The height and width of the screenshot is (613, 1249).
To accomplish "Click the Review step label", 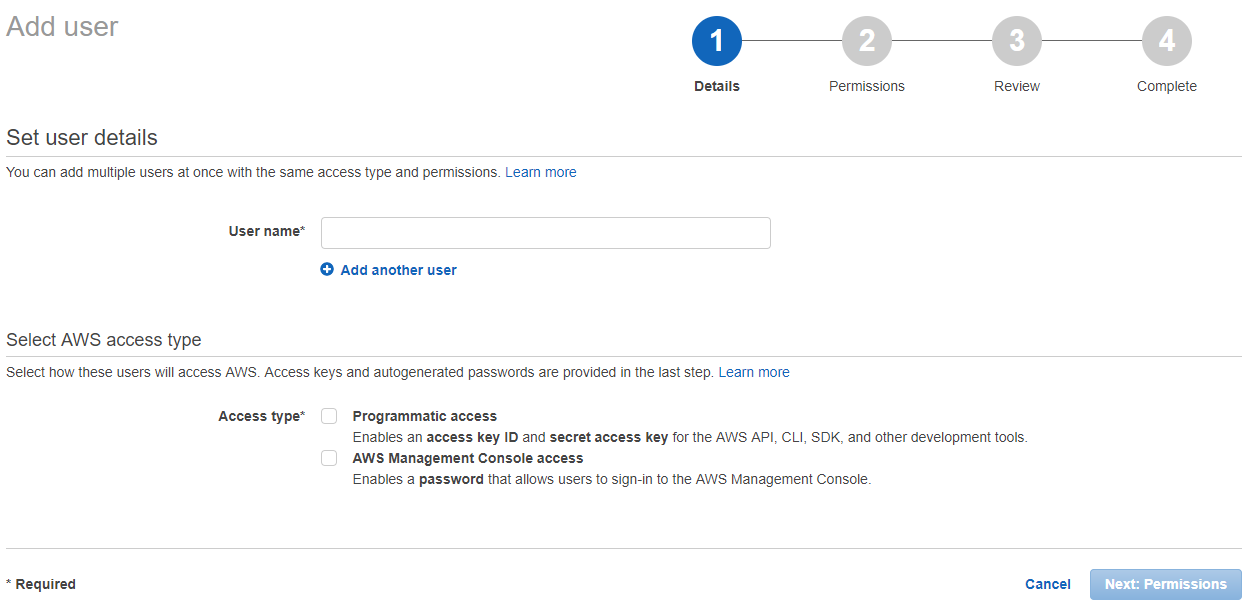I will pyautogui.click(x=1017, y=86).
